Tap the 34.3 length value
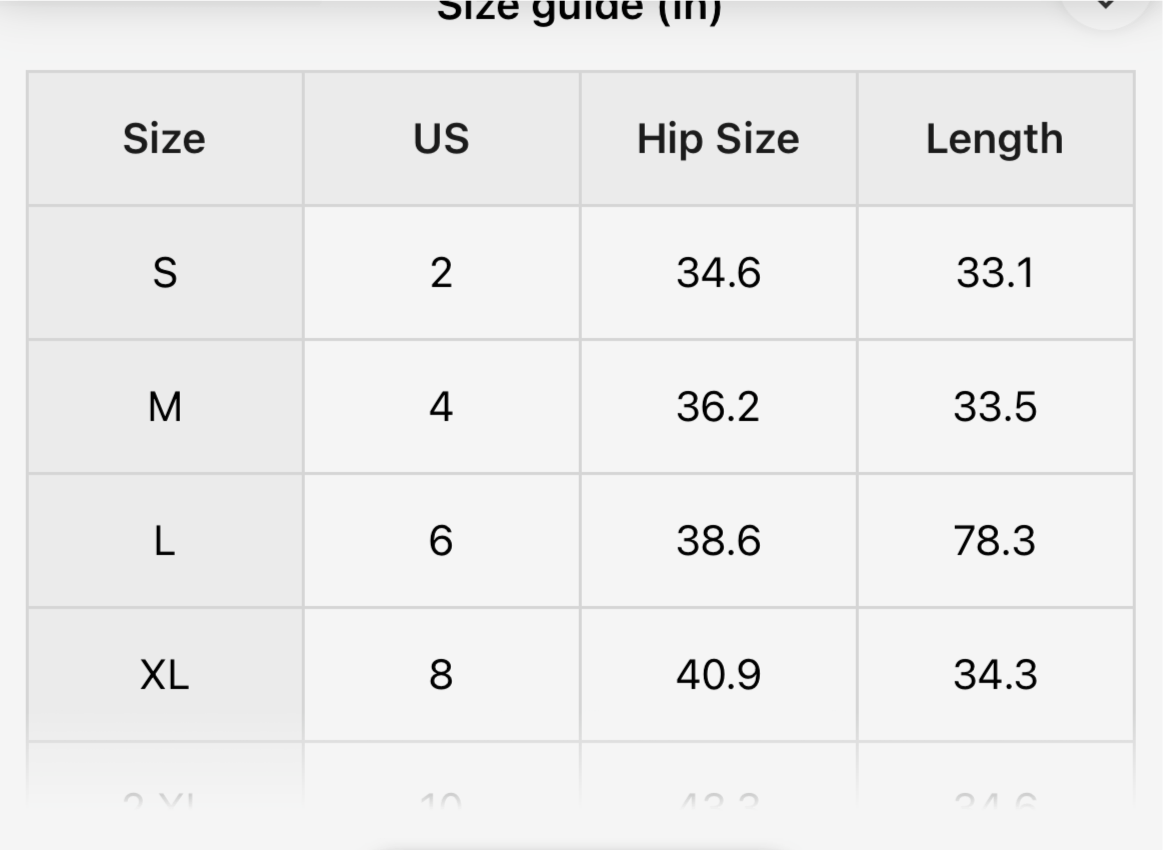Screen dimensions: 1163x850 [x=994, y=675]
